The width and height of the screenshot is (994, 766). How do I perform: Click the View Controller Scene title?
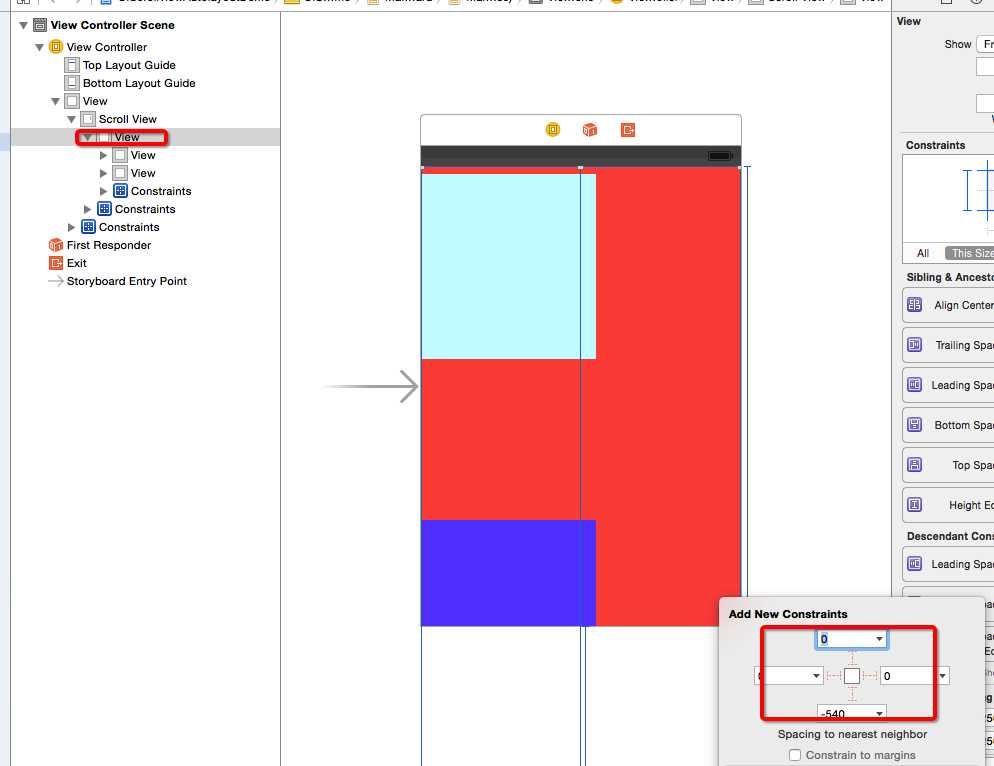tap(113, 25)
